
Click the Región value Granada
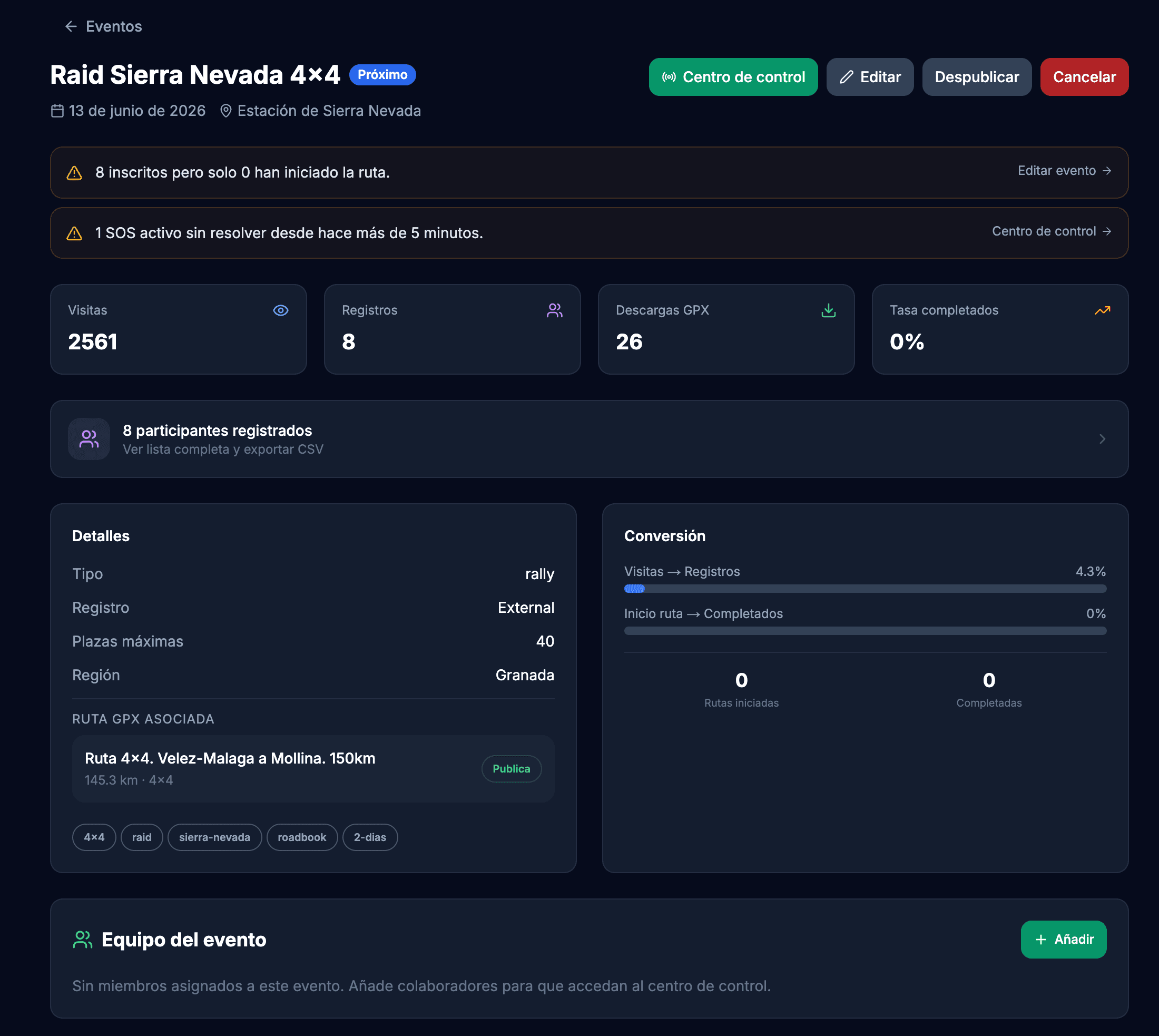(x=525, y=675)
